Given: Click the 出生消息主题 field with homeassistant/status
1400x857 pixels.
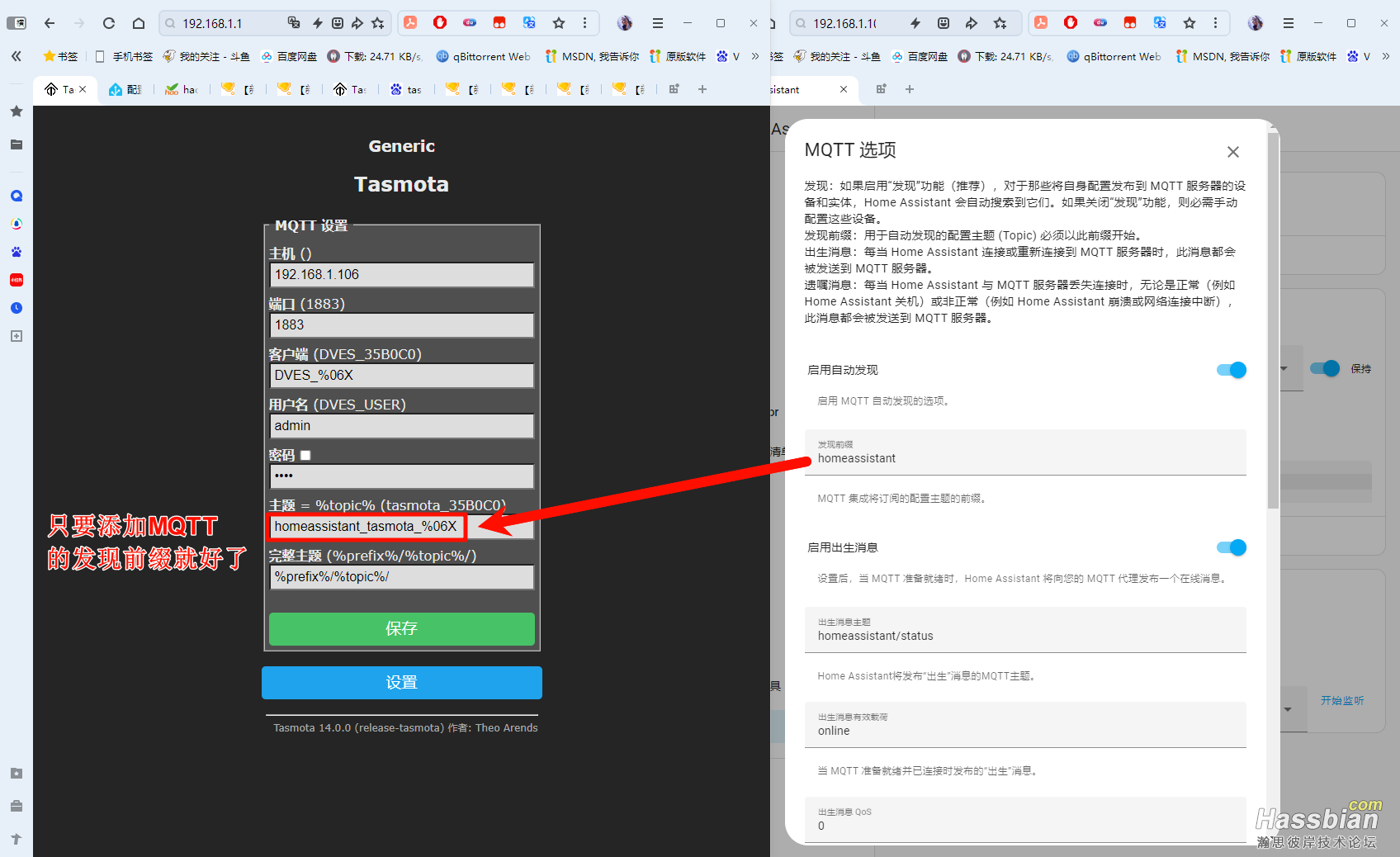Looking at the screenshot, I should 1025,630.
